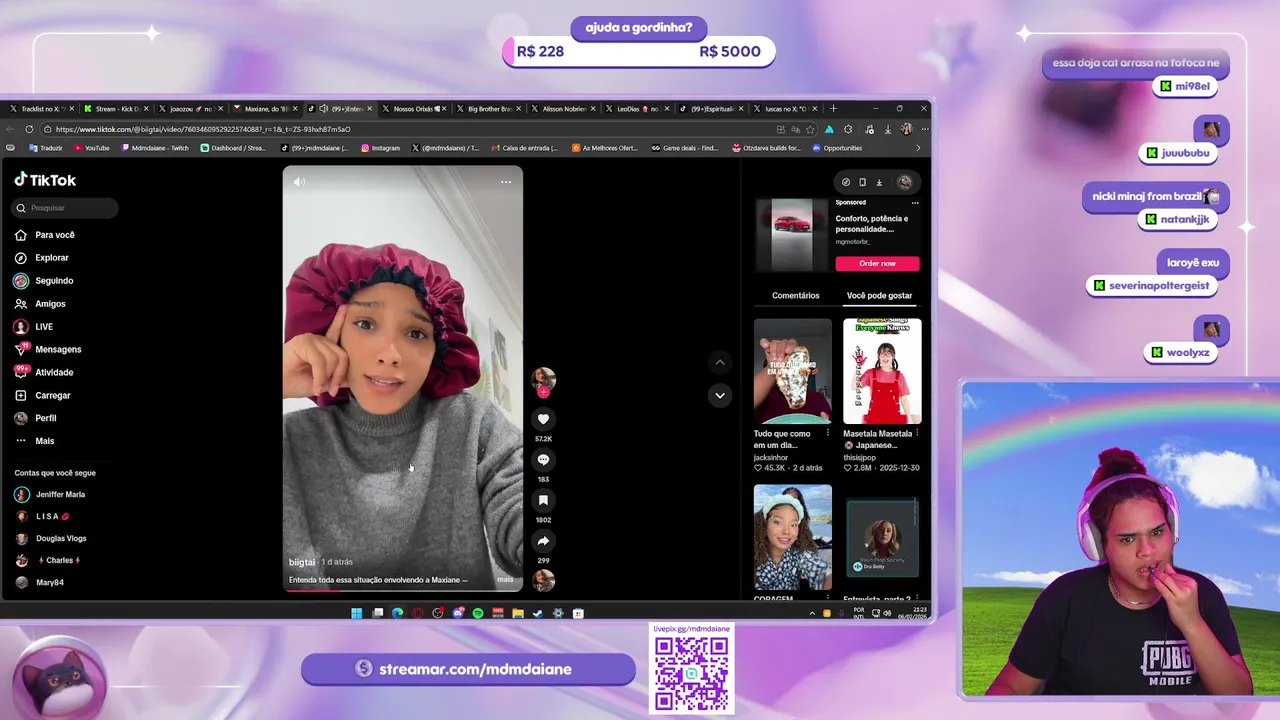Viewport: 1280px width, 720px height.
Task: Open Spotify from the taskbar
Action: (477, 613)
